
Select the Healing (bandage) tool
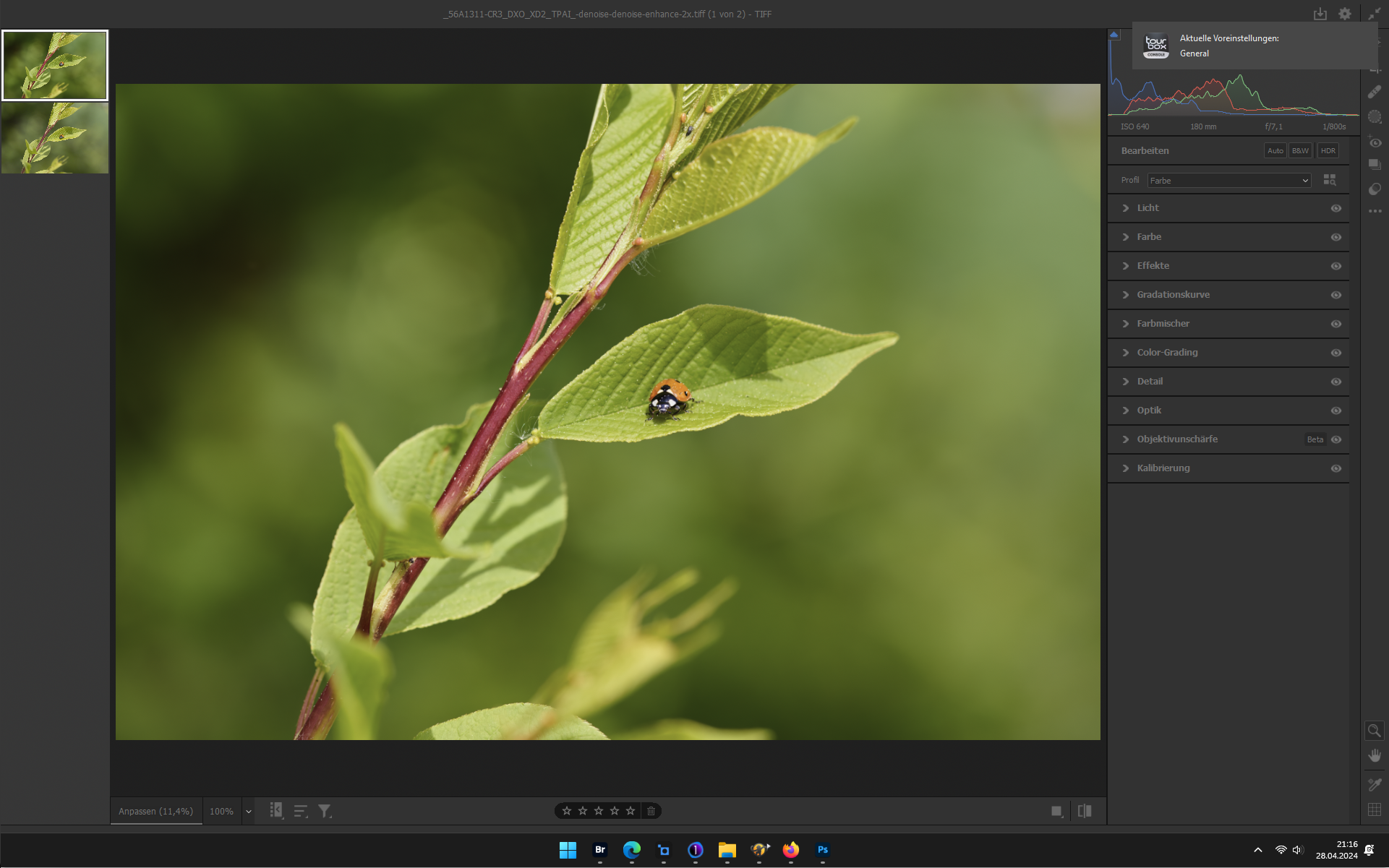(1375, 92)
